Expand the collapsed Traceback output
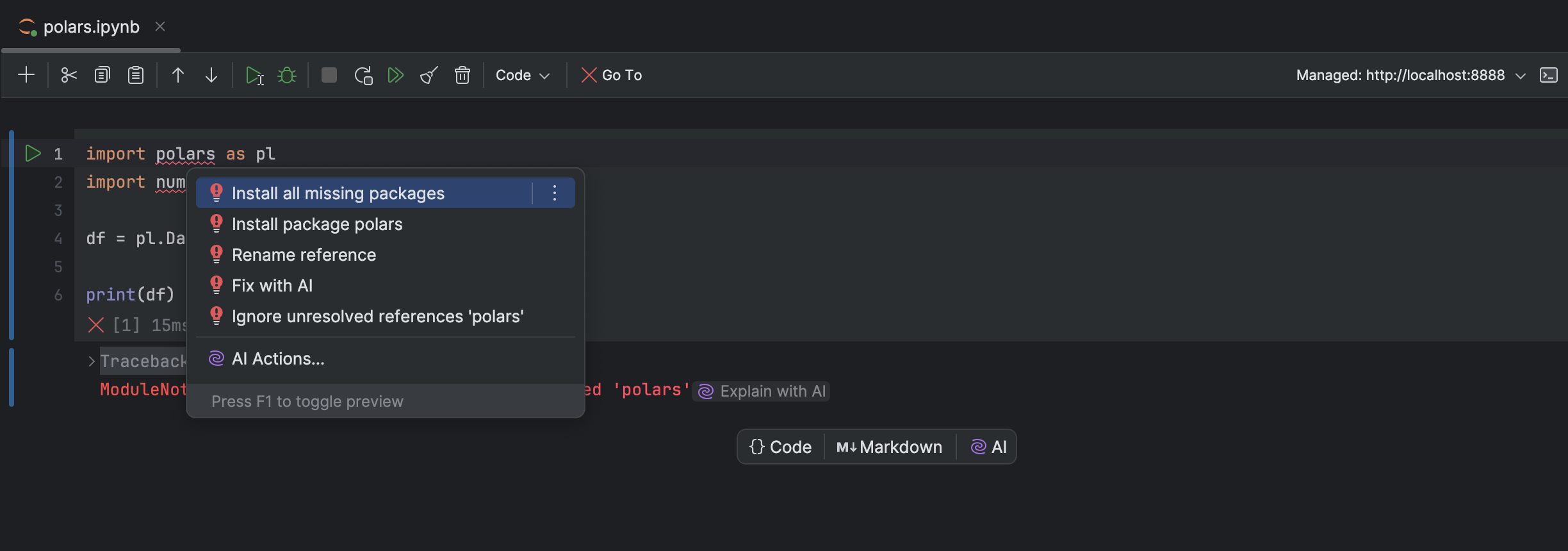This screenshot has height=551, width=1568. (x=92, y=361)
